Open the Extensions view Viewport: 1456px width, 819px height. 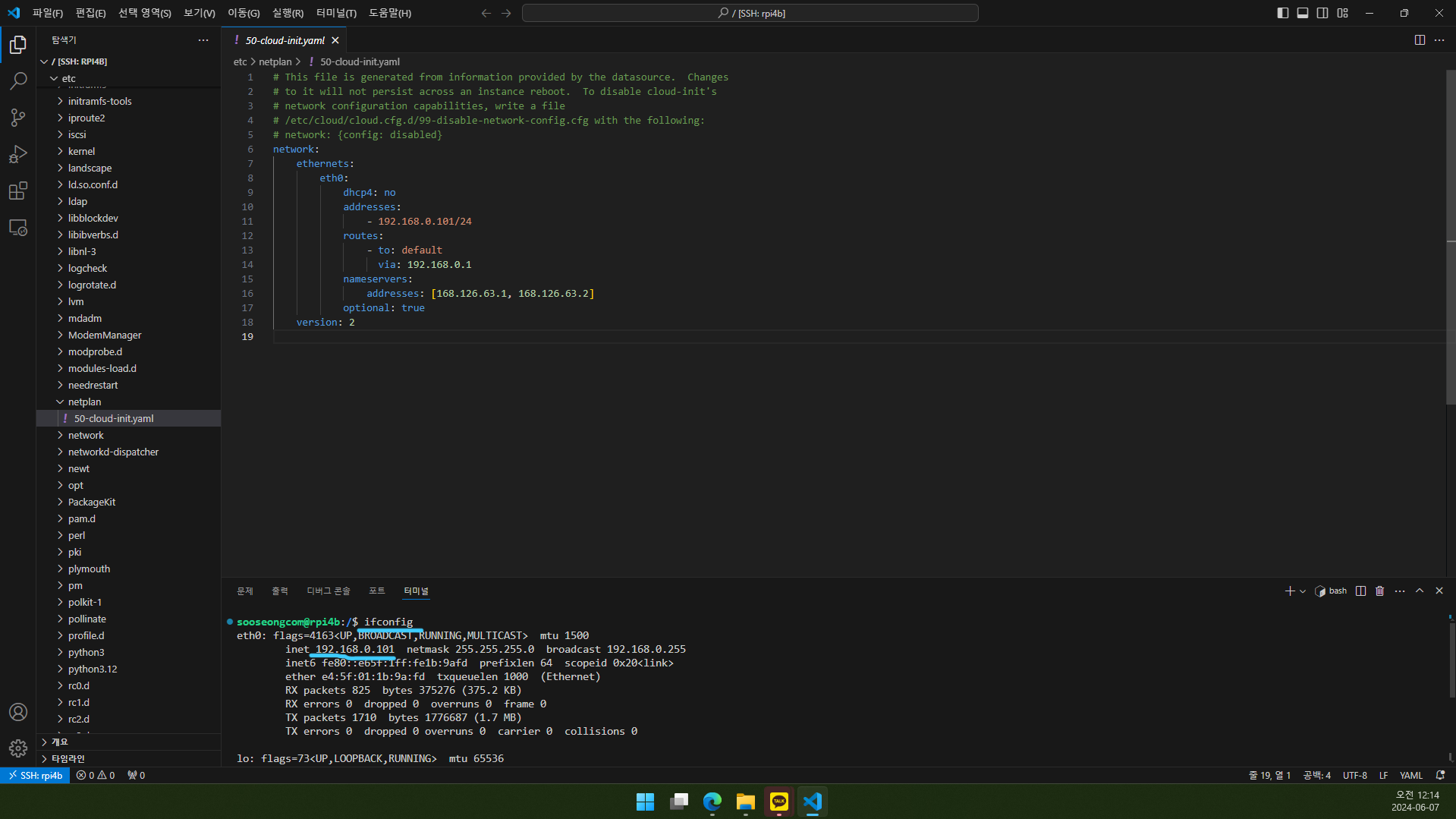[x=18, y=191]
